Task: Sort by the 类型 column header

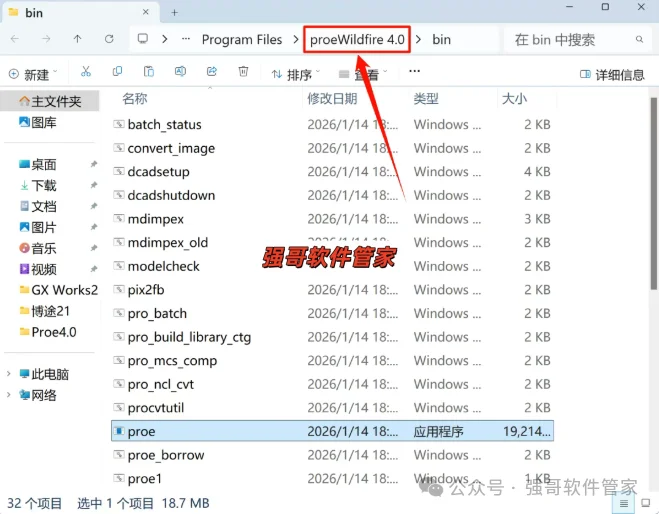Action: 426,99
